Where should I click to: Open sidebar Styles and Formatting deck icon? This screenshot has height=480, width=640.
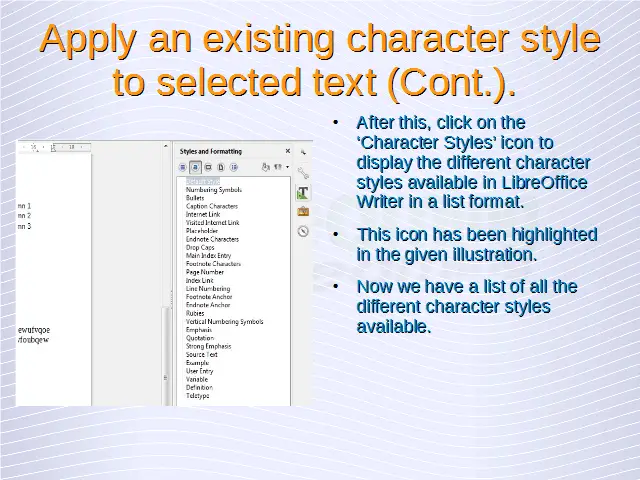[303, 192]
